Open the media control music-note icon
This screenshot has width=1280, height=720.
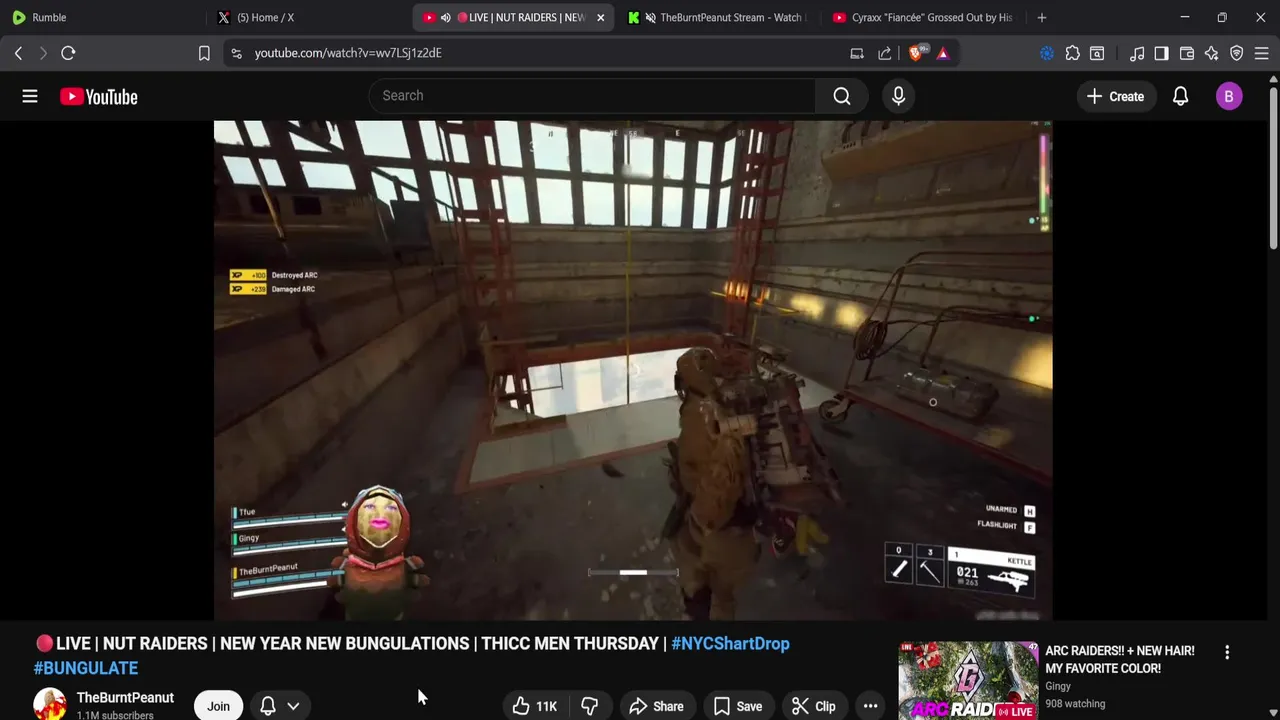(x=1137, y=53)
